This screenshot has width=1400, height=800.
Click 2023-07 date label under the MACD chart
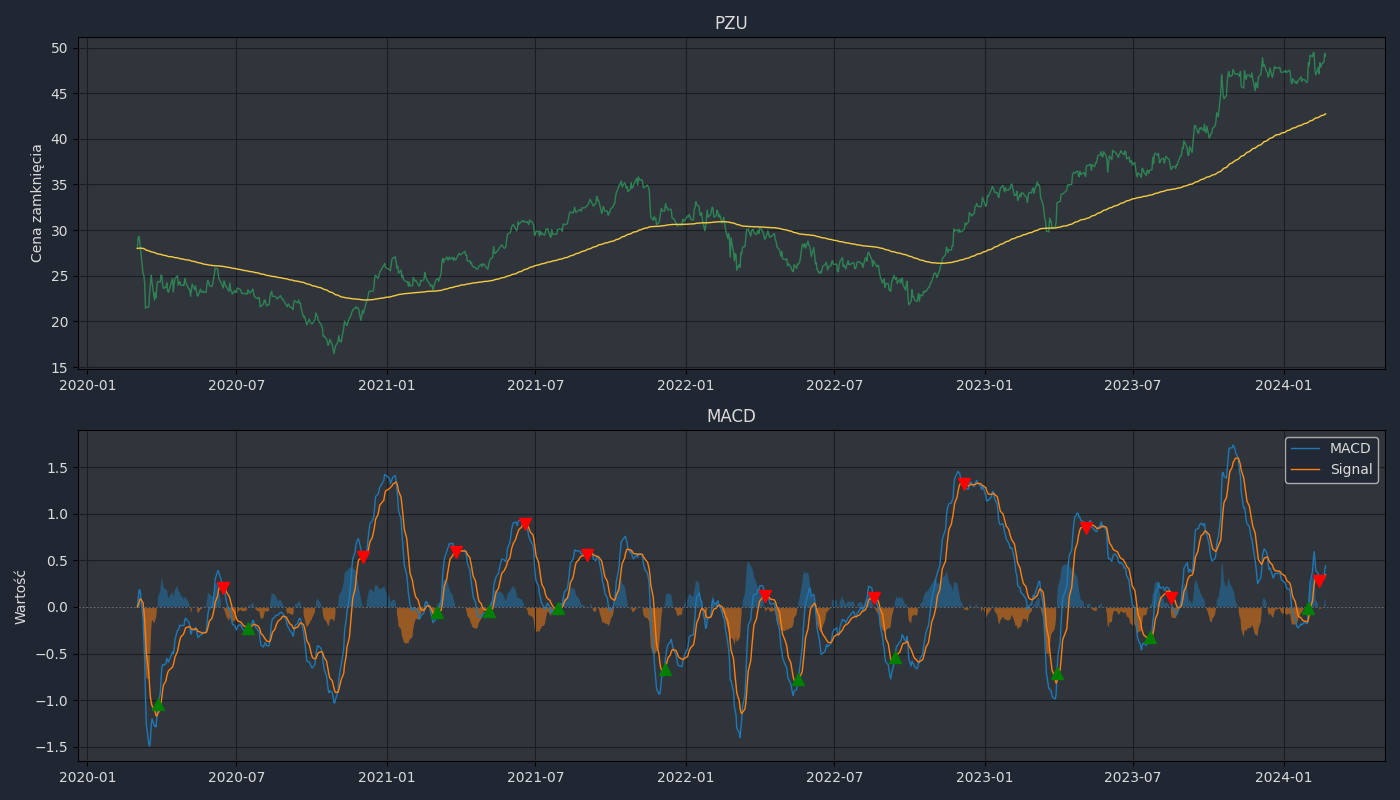[1133, 777]
